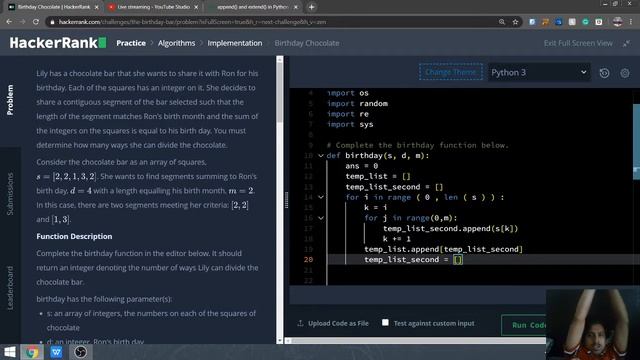Open the Chrome profile avatar
Image resolution: width=640 pixels, height=360 pixels.
618,22
